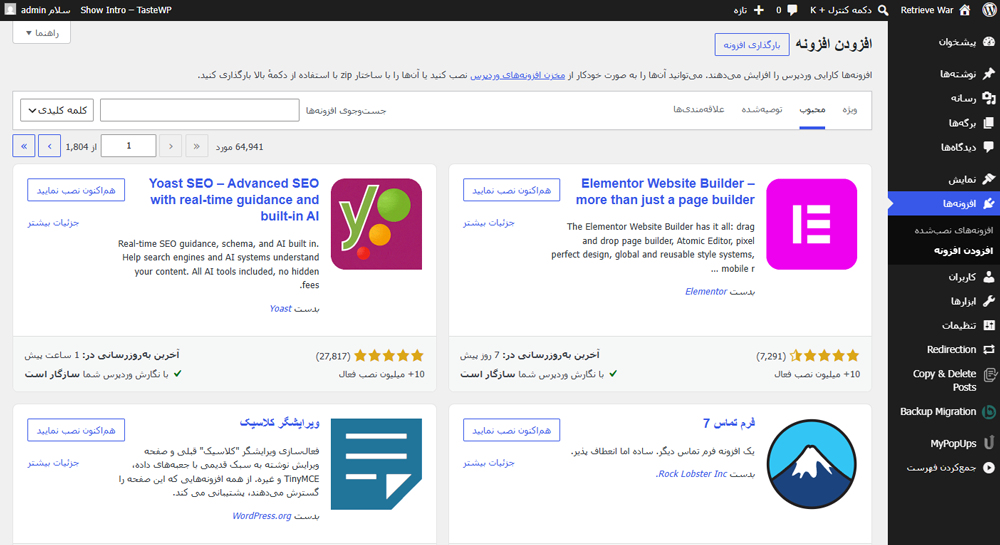
Task: Click the Yoast author link
Action: tap(280, 309)
